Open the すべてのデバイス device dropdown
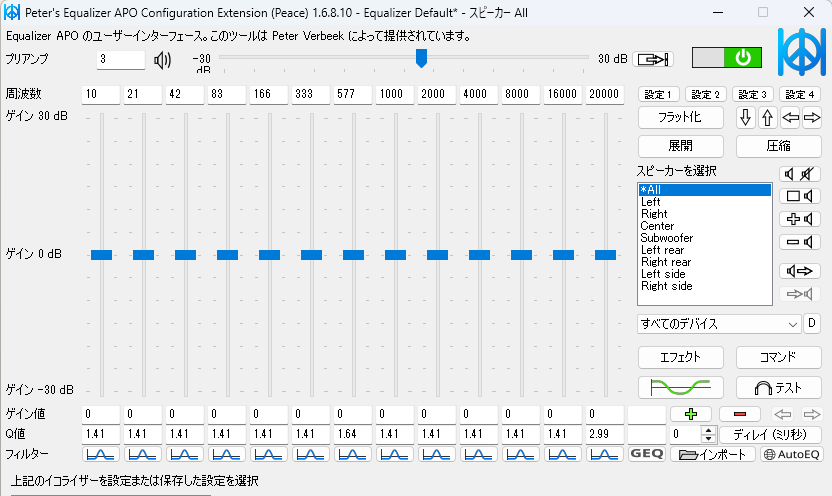This screenshot has width=832, height=496. pos(719,324)
